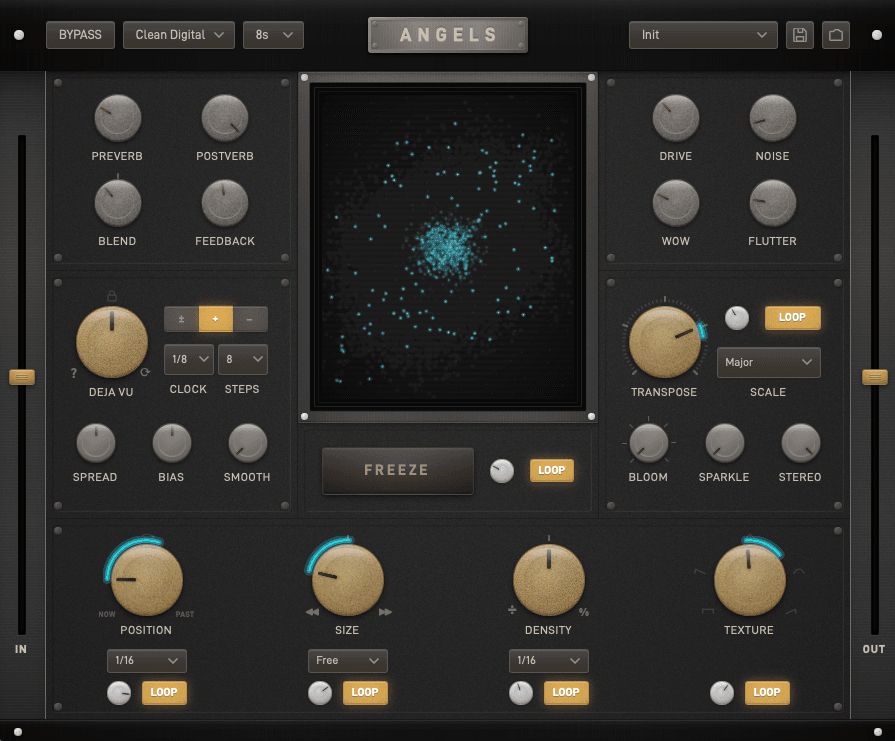Select the plus-minus polarity mode
The image size is (895, 741).
(x=181, y=319)
